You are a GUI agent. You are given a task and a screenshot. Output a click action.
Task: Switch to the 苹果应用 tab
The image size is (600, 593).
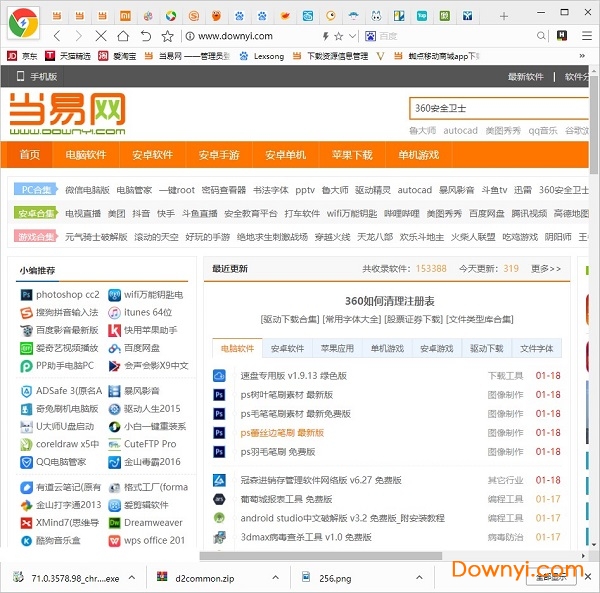point(337,349)
